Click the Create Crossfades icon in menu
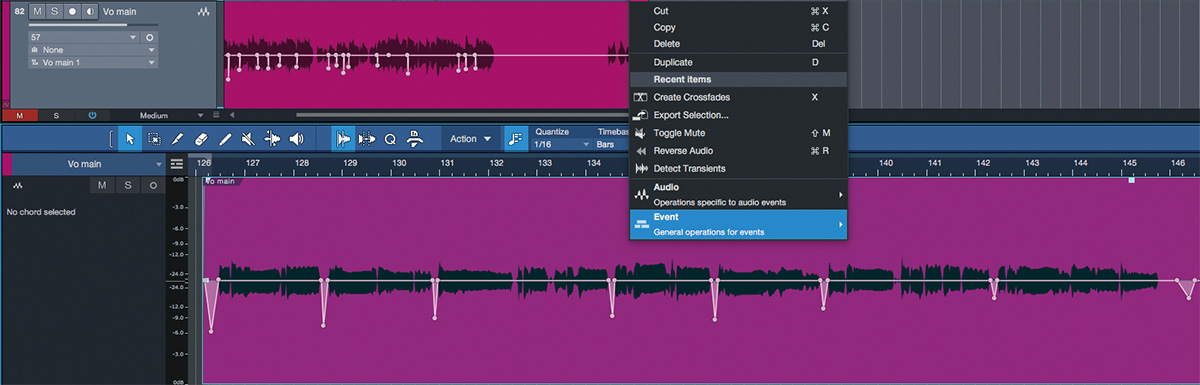This screenshot has width=1200, height=385. (x=641, y=97)
